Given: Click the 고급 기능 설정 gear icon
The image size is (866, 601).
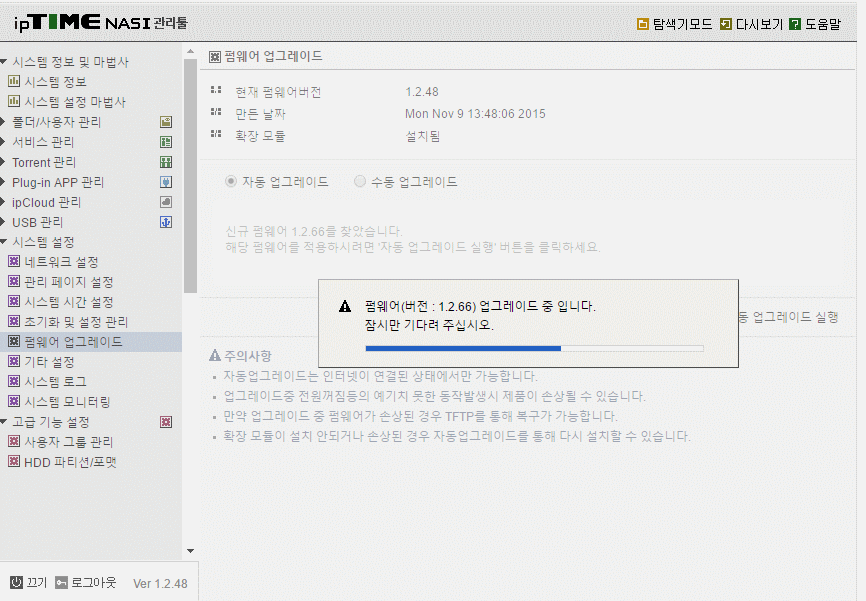Looking at the screenshot, I should click(x=166, y=422).
